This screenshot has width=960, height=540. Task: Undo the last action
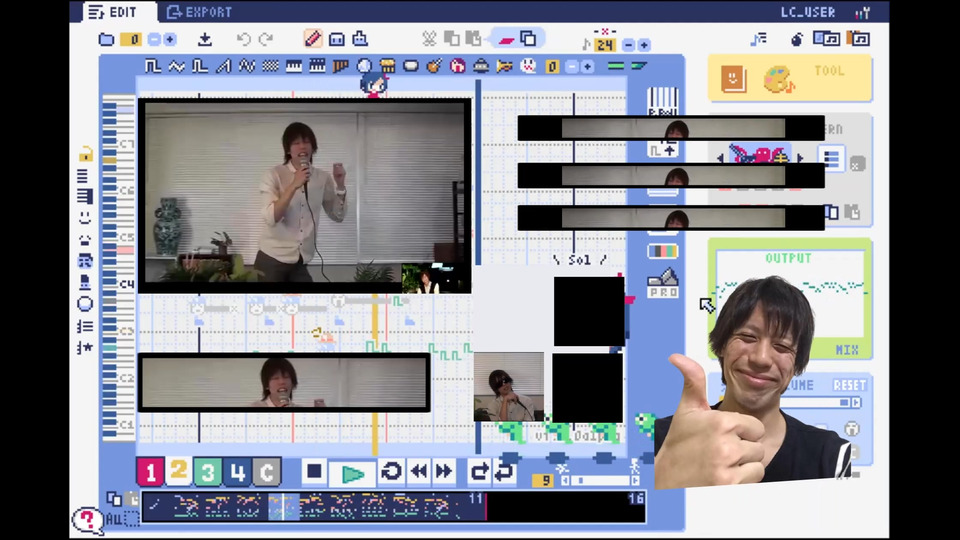pos(244,40)
